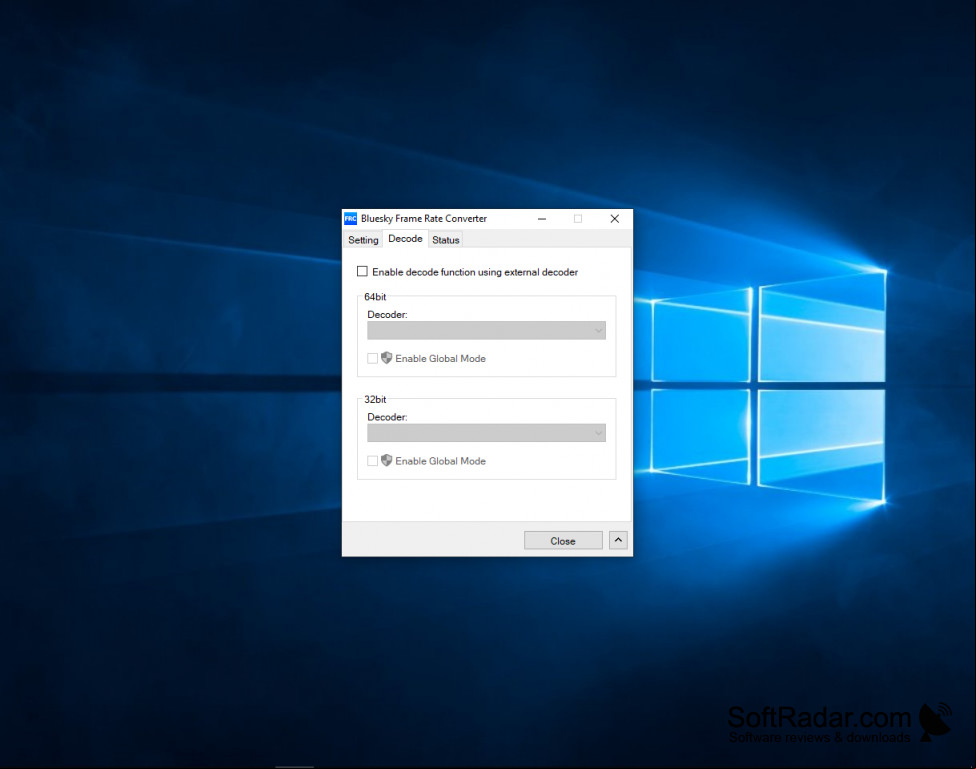The width and height of the screenshot is (976, 769).
Task: Click the 32bit group label
Action: tap(375, 400)
